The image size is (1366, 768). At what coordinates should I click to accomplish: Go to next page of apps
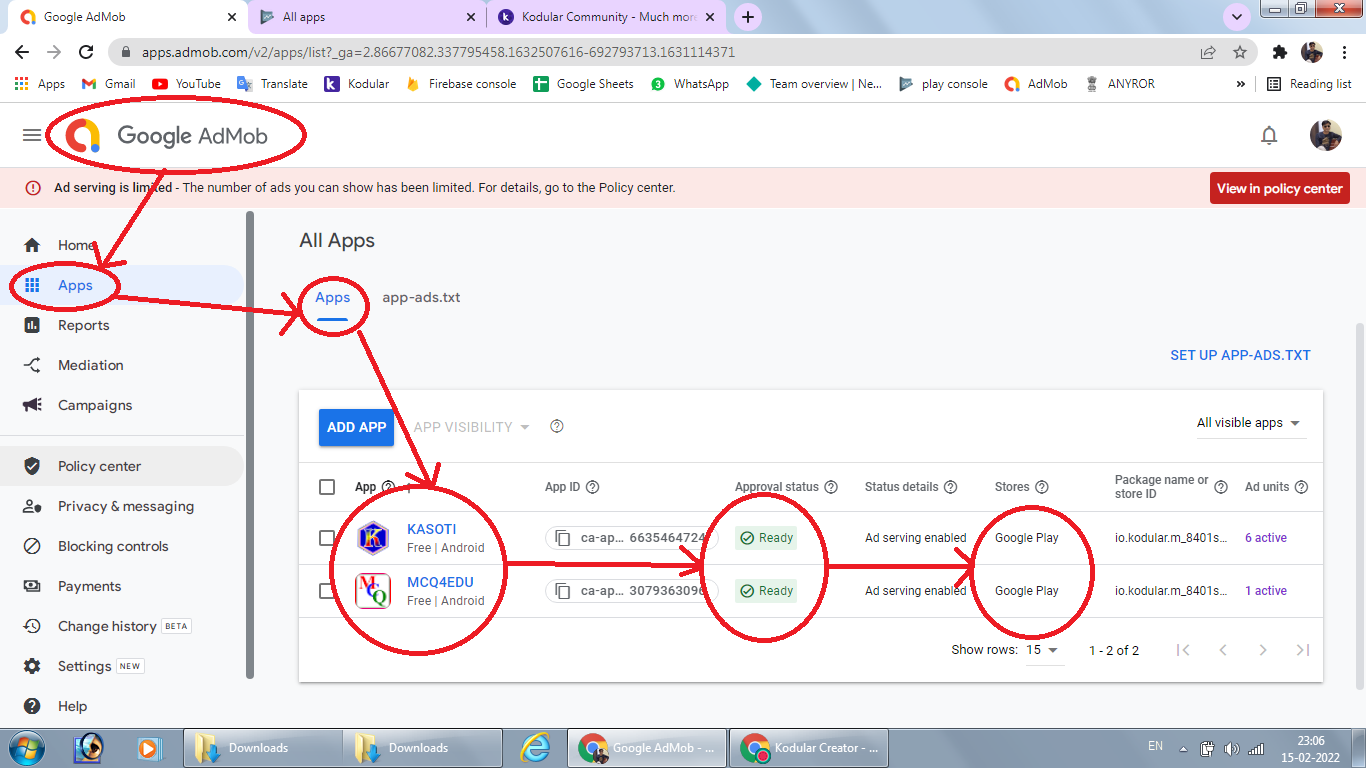[x=1262, y=650]
